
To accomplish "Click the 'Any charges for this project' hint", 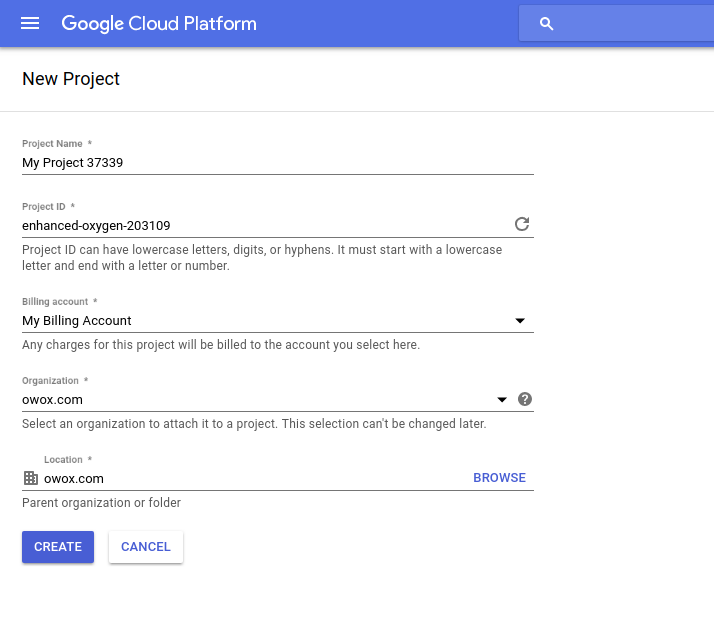I will click(221, 345).
